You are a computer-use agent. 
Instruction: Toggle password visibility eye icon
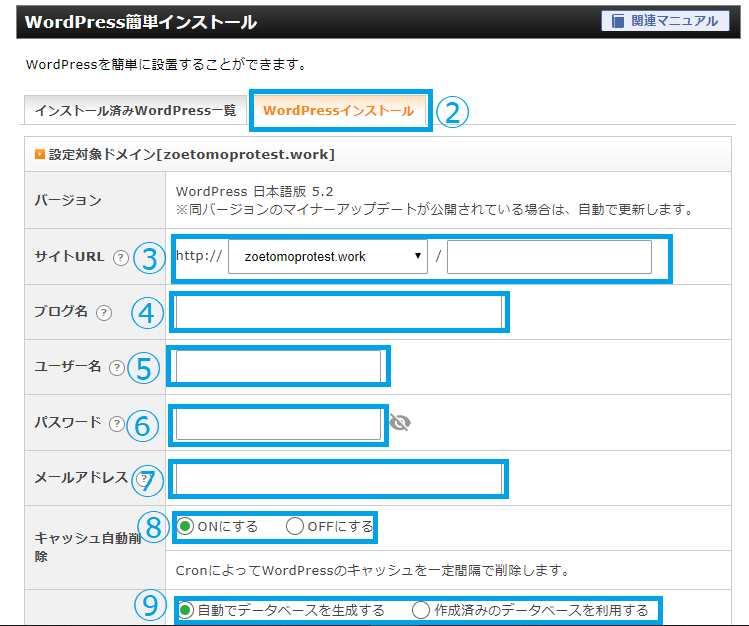click(400, 423)
